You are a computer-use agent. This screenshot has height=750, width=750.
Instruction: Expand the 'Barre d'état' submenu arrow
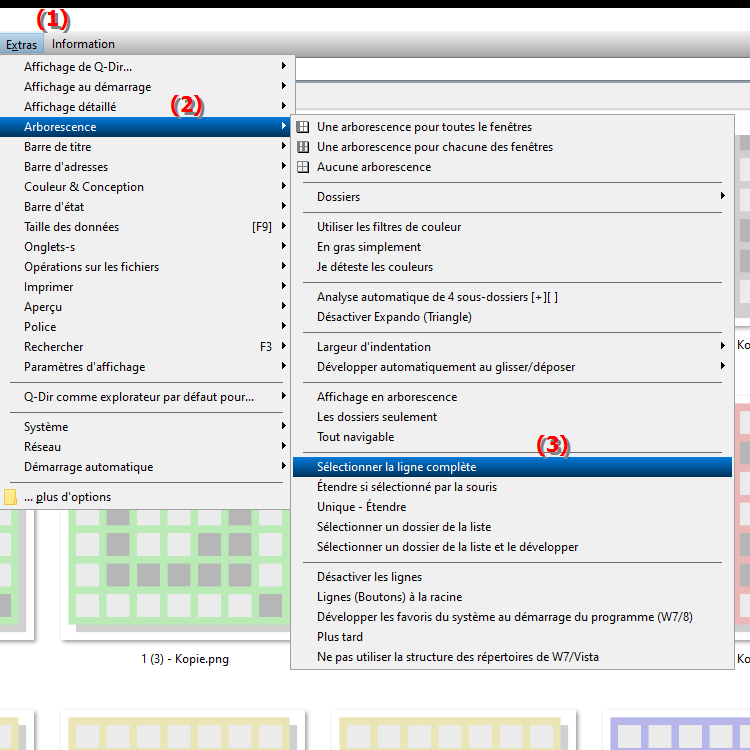pos(284,206)
